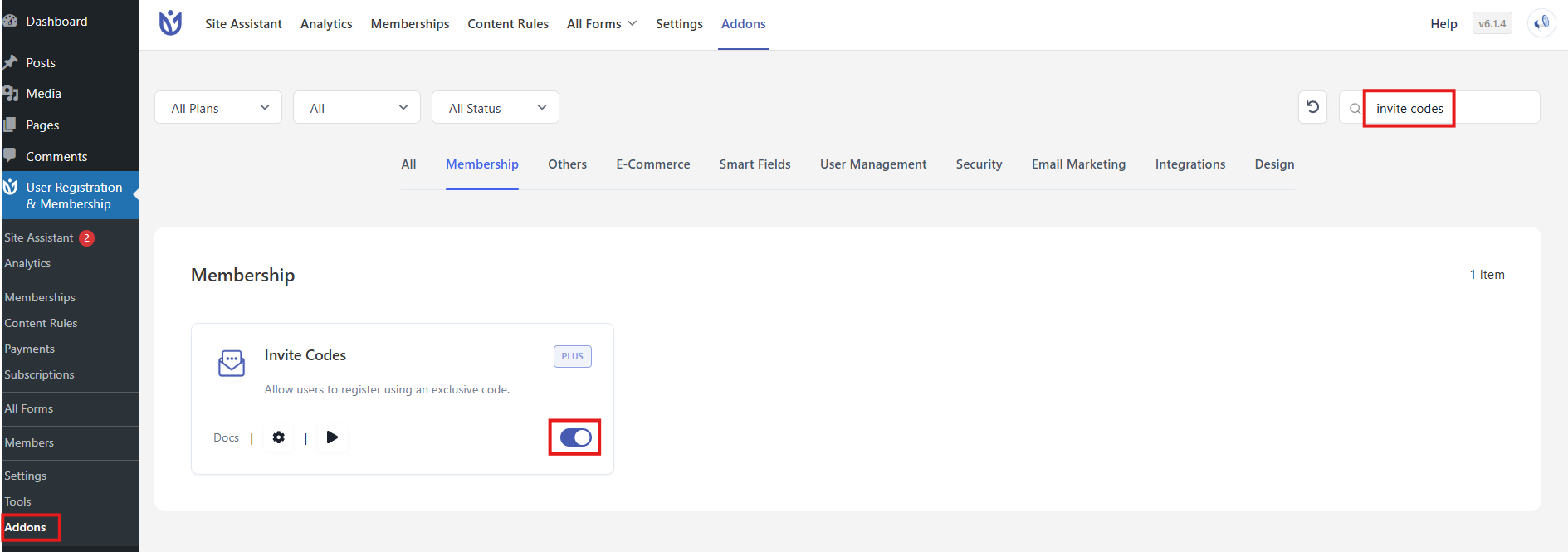1568x552 pixels.
Task: Expand the All Forms top menu
Action: tap(602, 24)
